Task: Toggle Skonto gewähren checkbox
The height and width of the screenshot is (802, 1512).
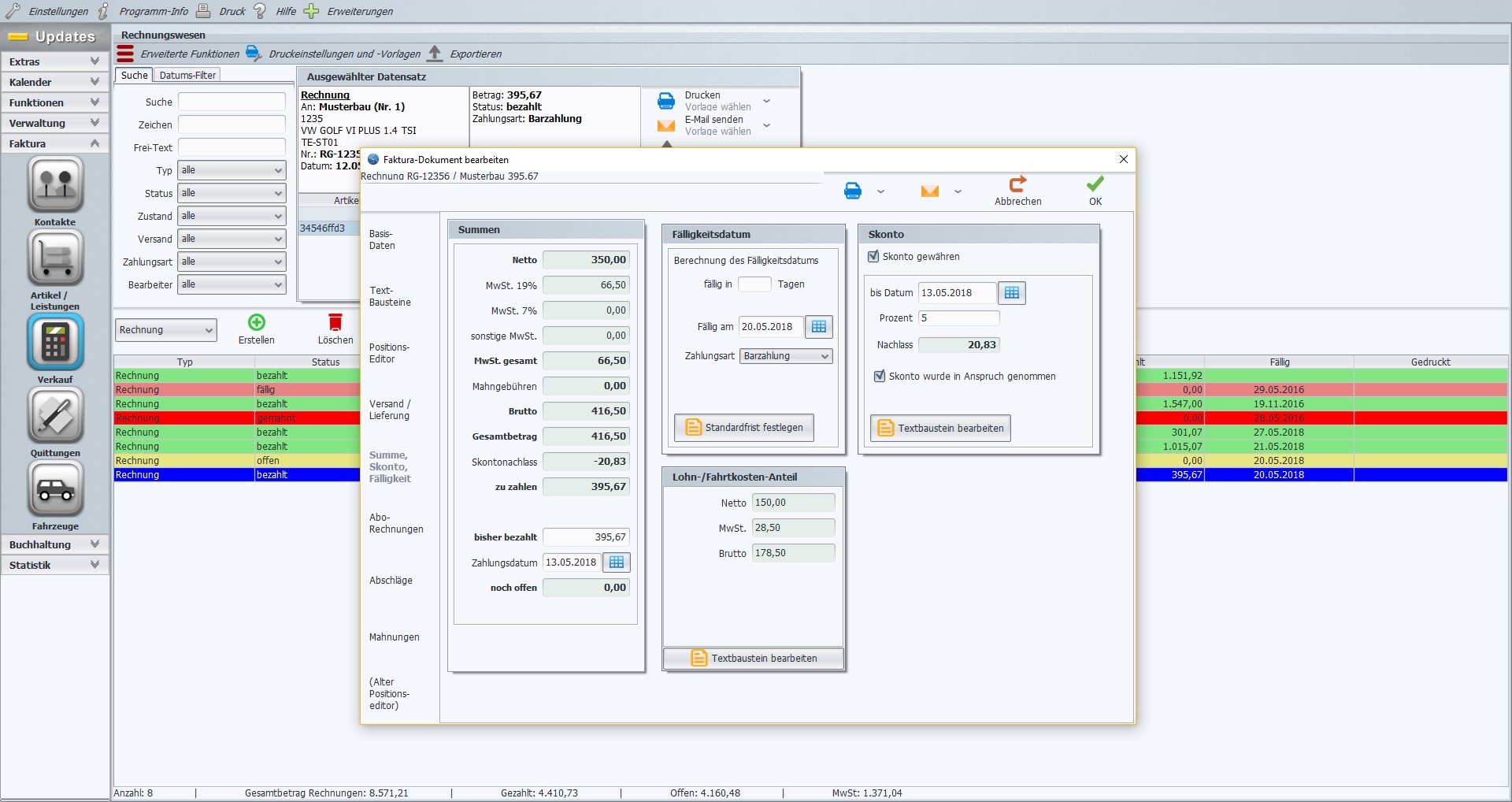Action: [x=873, y=257]
